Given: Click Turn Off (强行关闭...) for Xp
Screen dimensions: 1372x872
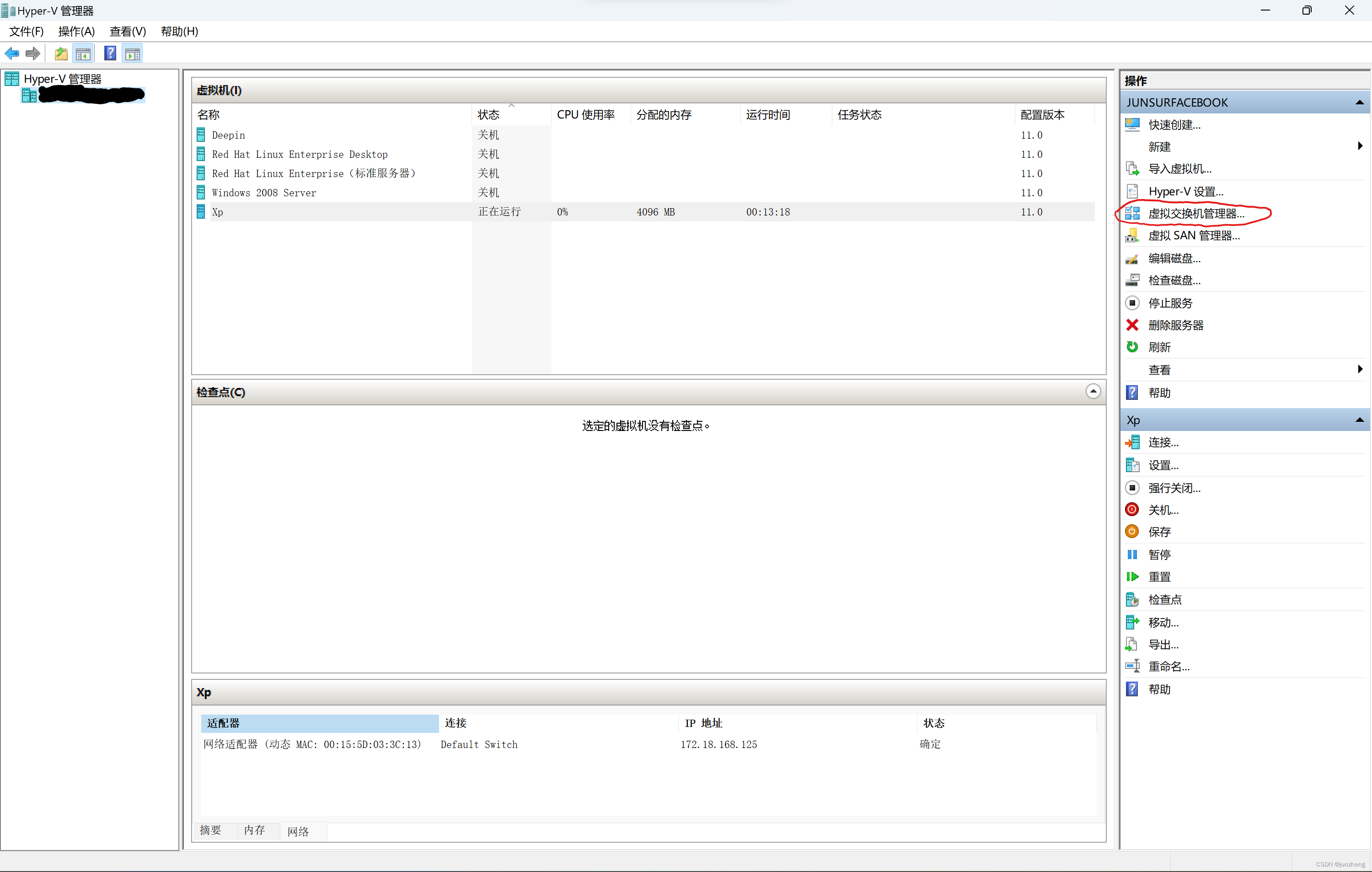Looking at the screenshot, I should [1174, 489].
